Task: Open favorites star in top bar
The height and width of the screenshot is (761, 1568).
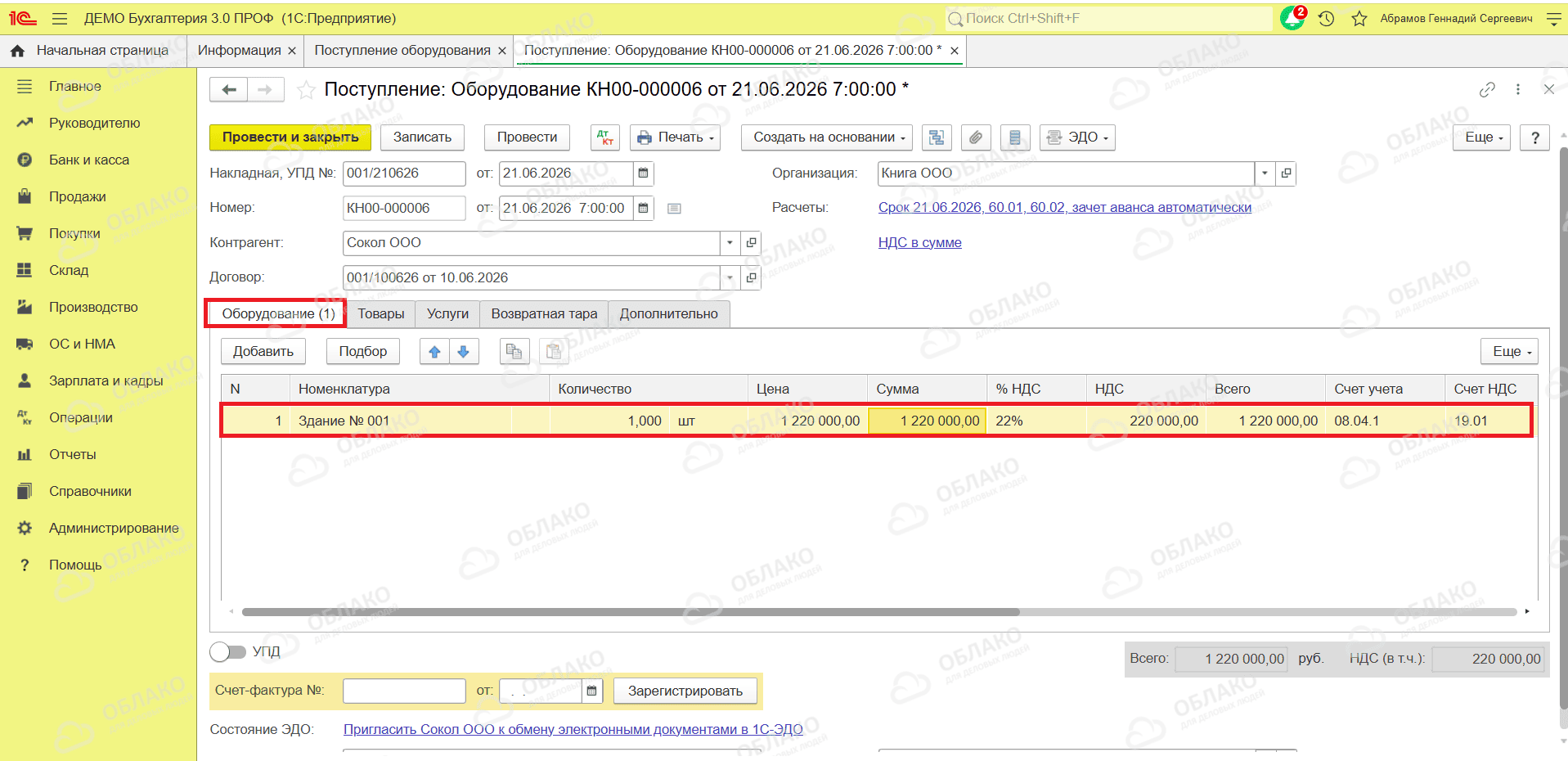Action: point(1359,18)
